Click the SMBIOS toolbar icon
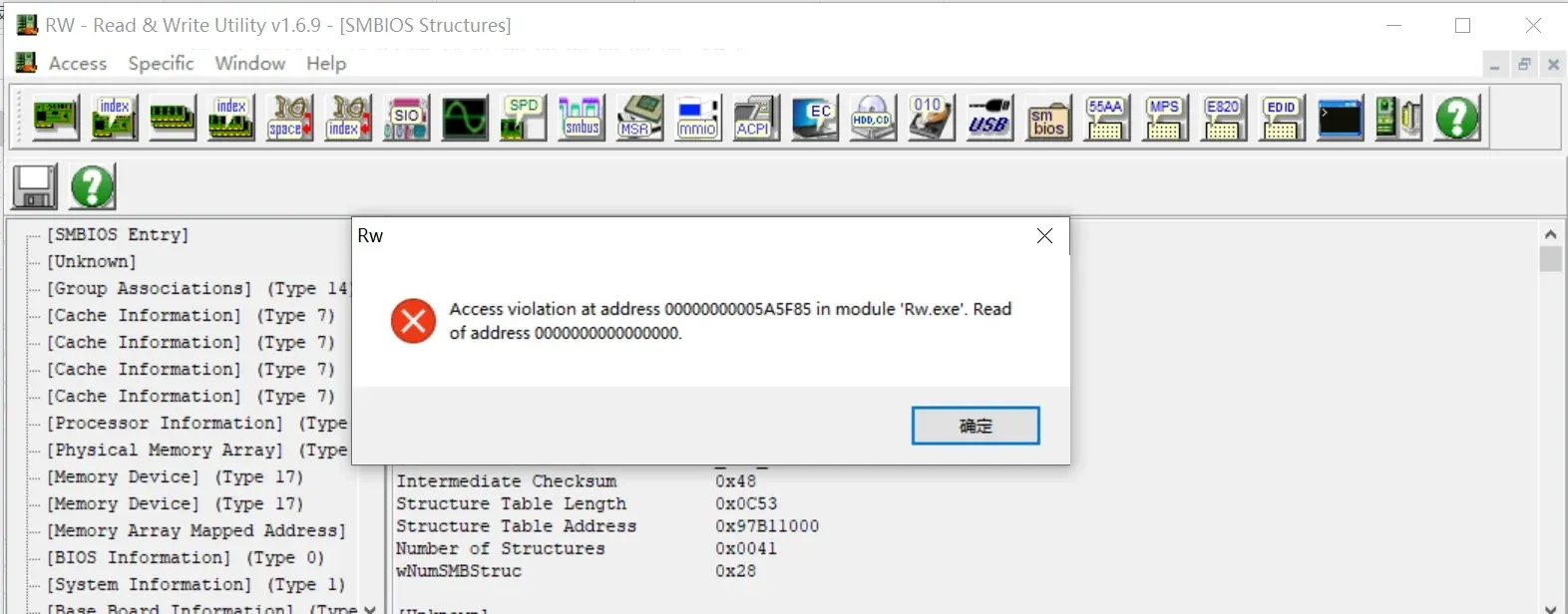Image resolution: width=1568 pixels, height=614 pixels. (x=1048, y=118)
